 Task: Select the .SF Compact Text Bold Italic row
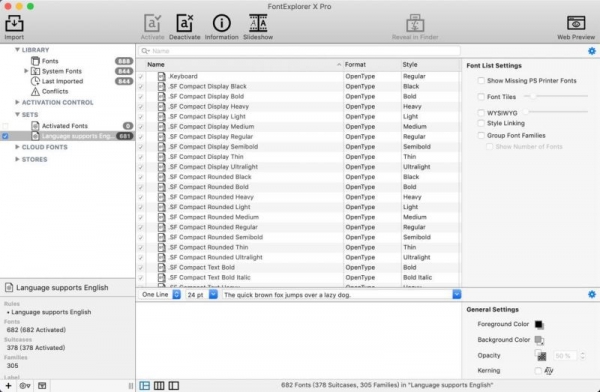(x=298, y=278)
